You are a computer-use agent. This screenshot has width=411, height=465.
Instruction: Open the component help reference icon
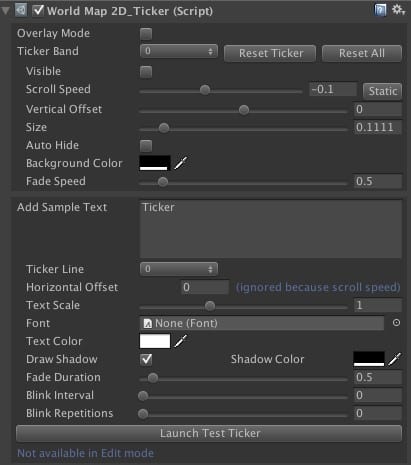pos(380,10)
